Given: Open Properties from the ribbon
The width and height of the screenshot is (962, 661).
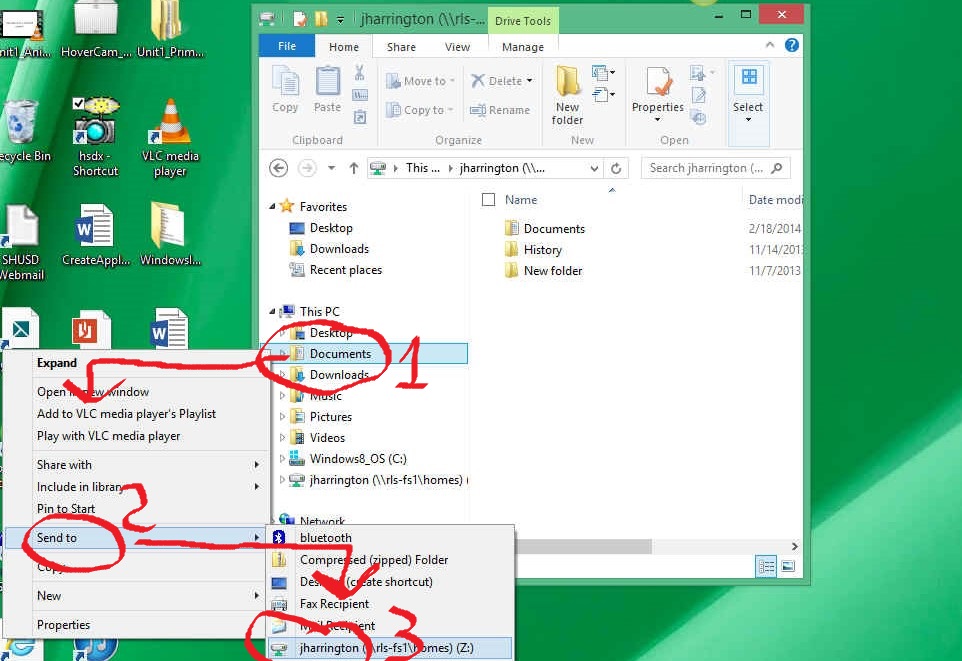Looking at the screenshot, I should (657, 95).
